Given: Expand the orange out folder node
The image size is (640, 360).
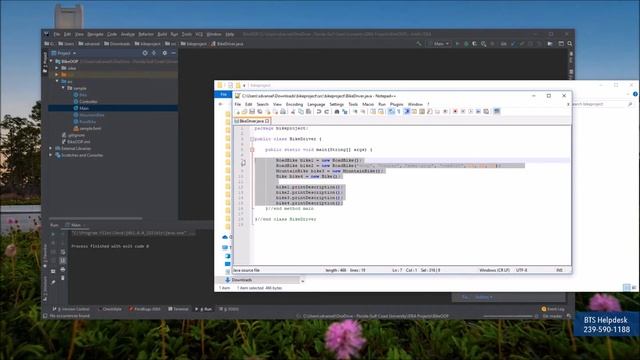Looking at the screenshot, I should tap(57, 75).
